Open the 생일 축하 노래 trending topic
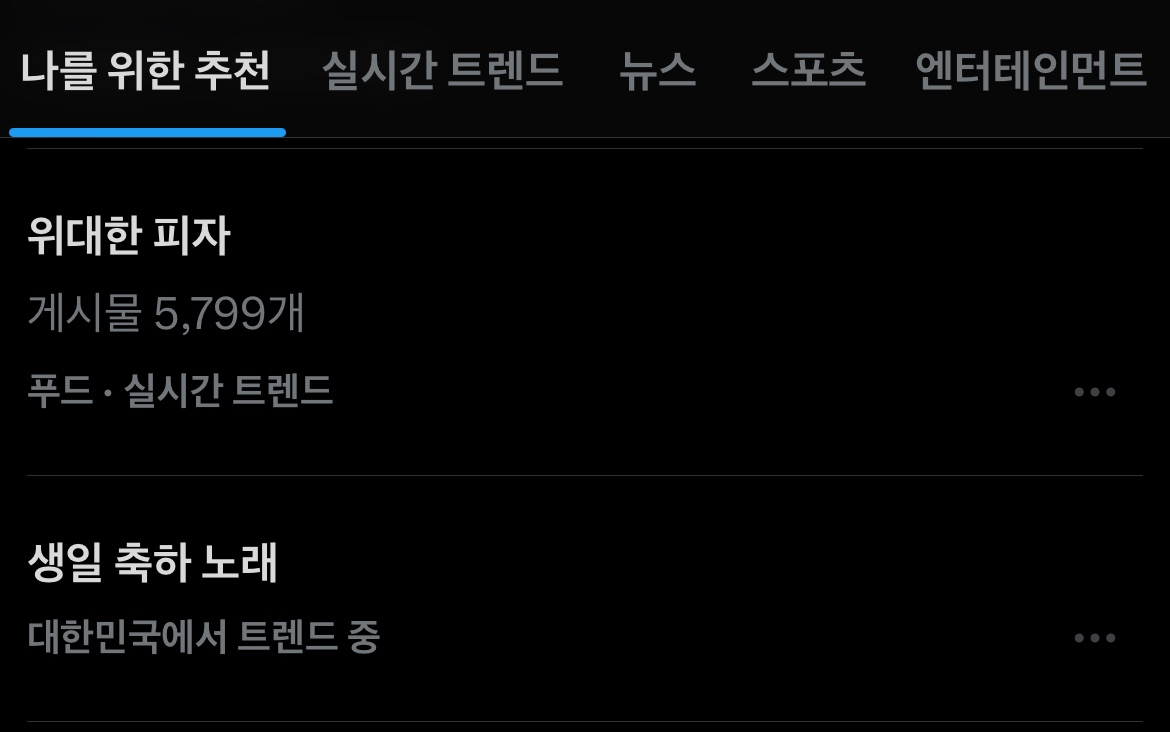This screenshot has height=732, width=1170. (153, 562)
